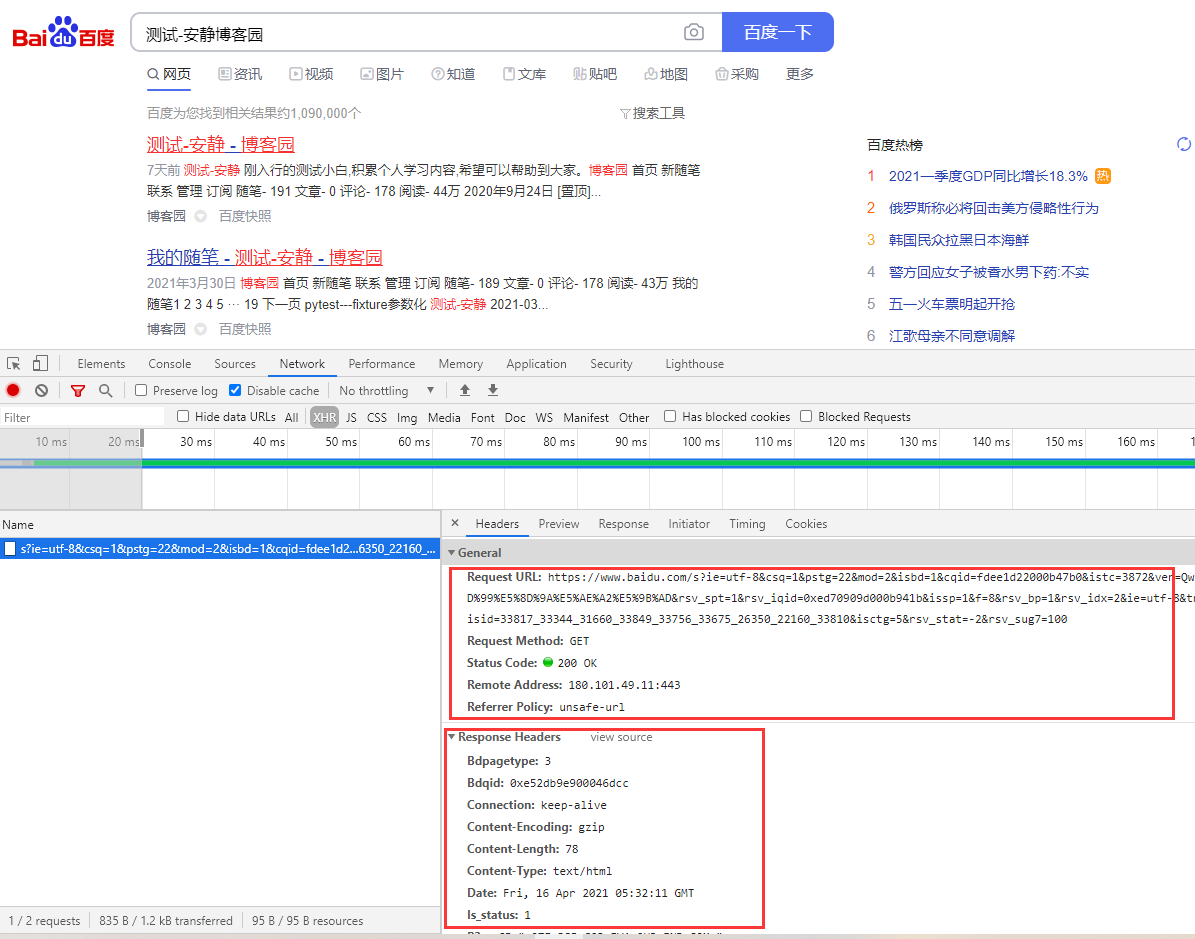1195x939 pixels.
Task: Open 百度快照 for second result
Action: 245,329
